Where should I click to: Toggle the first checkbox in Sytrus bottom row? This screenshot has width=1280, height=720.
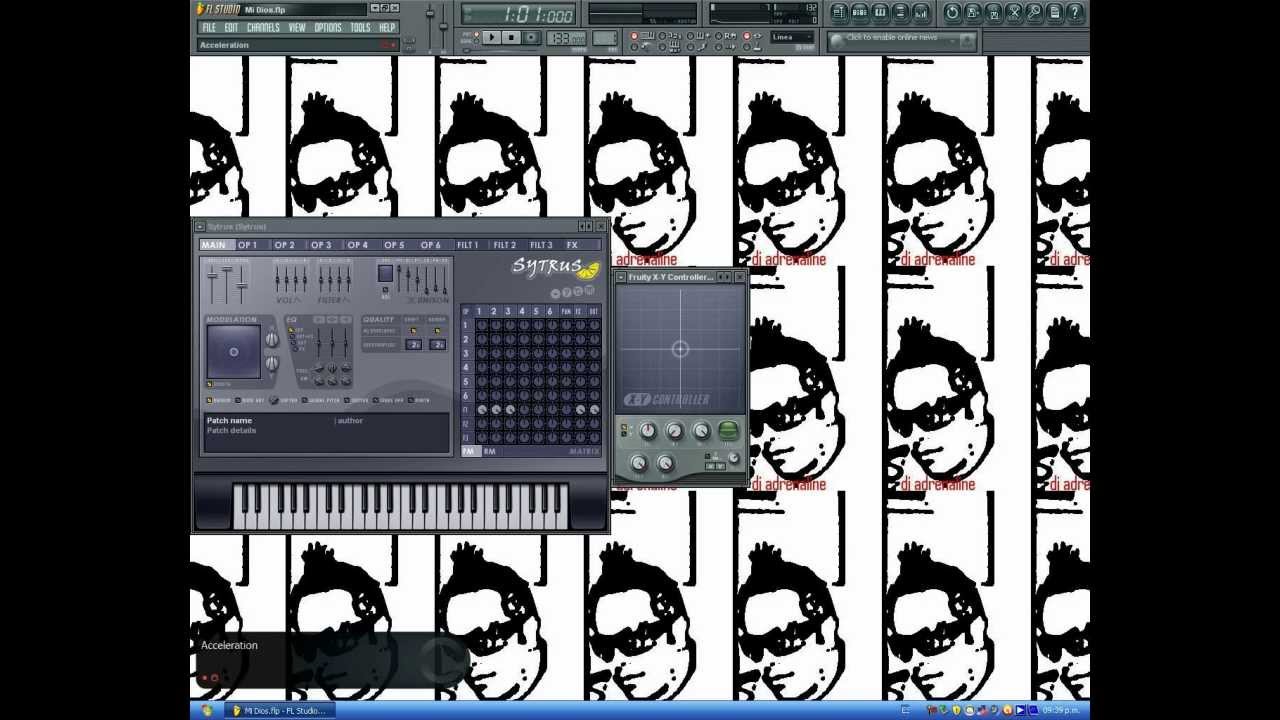[x=210, y=400]
